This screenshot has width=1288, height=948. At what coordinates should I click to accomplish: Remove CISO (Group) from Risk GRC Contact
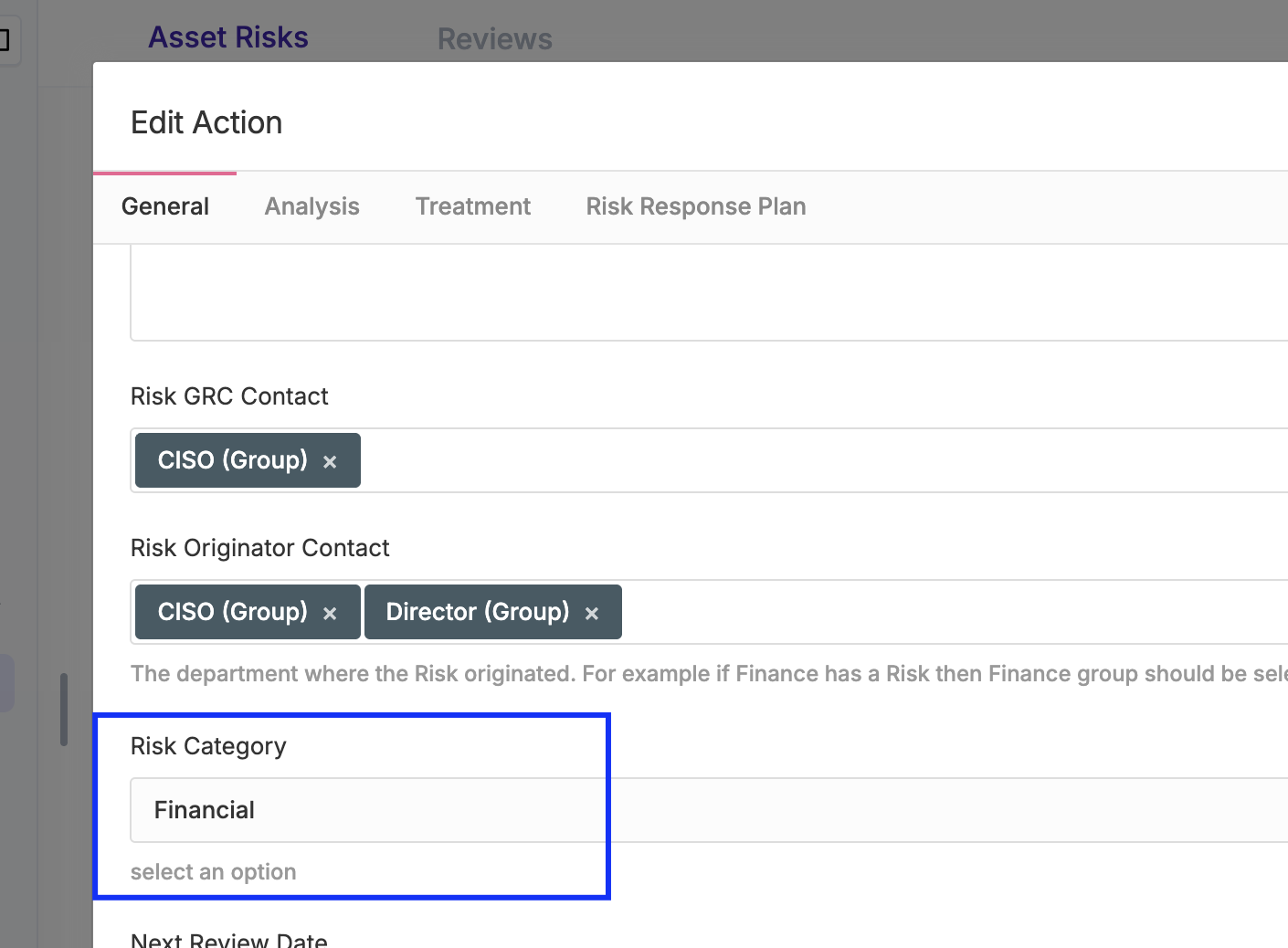[x=330, y=462]
